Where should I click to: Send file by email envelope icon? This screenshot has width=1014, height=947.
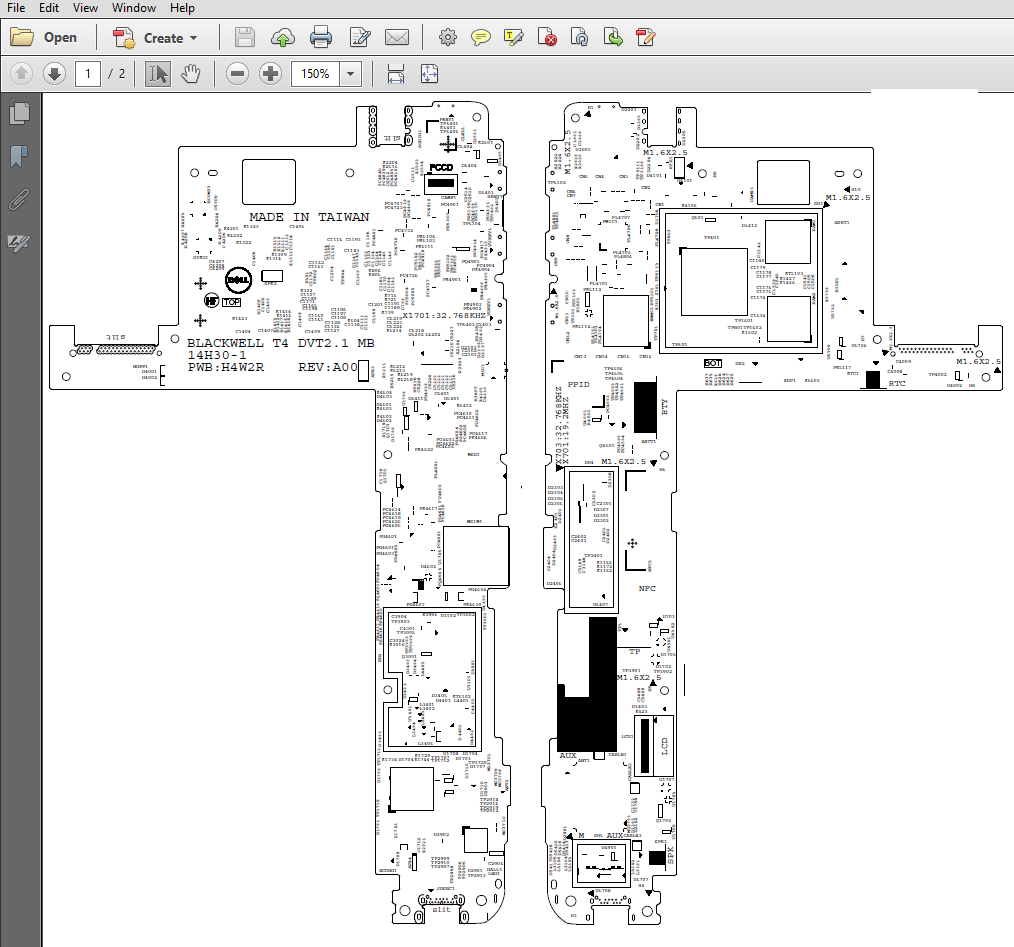pyautogui.click(x=397, y=38)
